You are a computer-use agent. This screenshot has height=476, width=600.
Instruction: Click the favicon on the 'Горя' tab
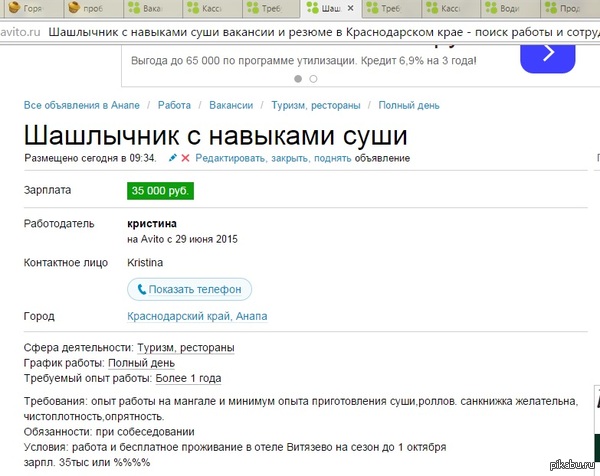coord(14,7)
